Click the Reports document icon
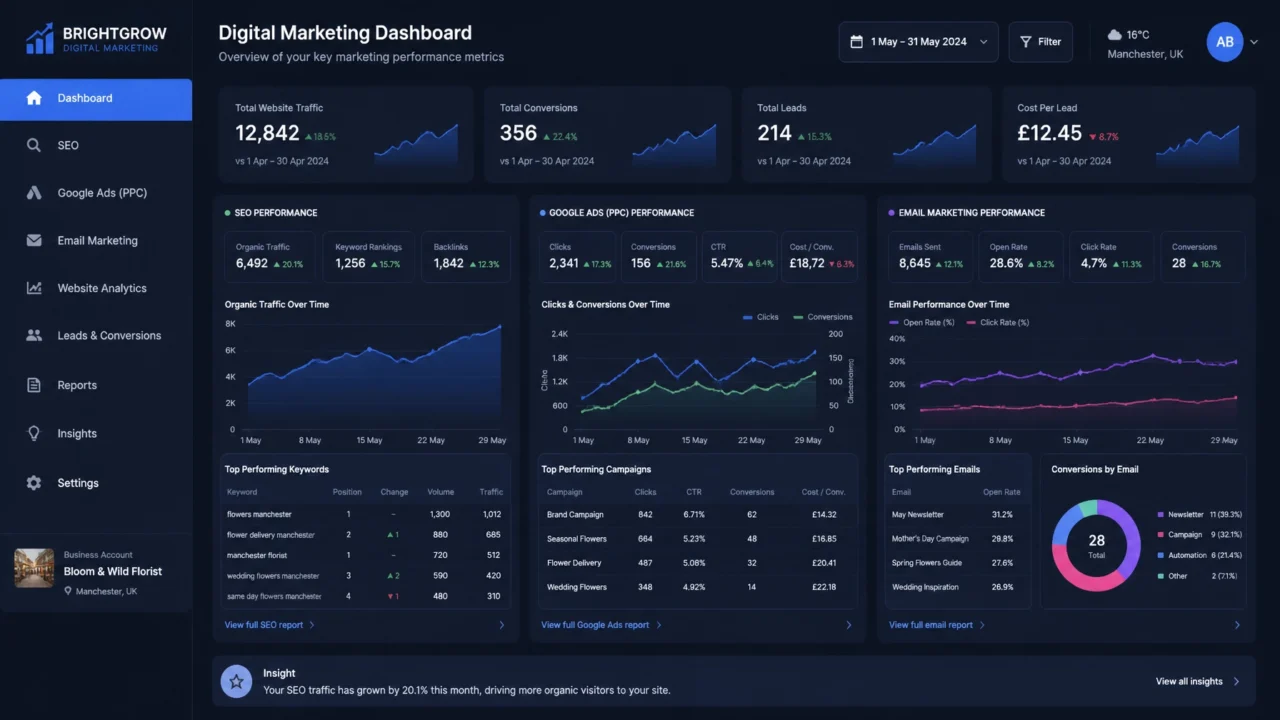Image resolution: width=1280 pixels, height=720 pixels. point(34,385)
